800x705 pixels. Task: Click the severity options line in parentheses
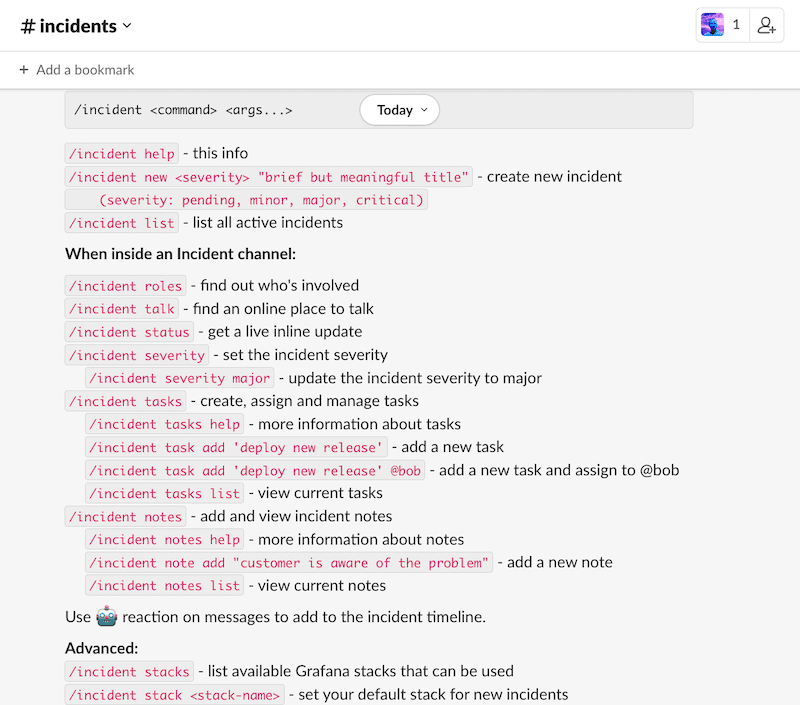point(244,199)
